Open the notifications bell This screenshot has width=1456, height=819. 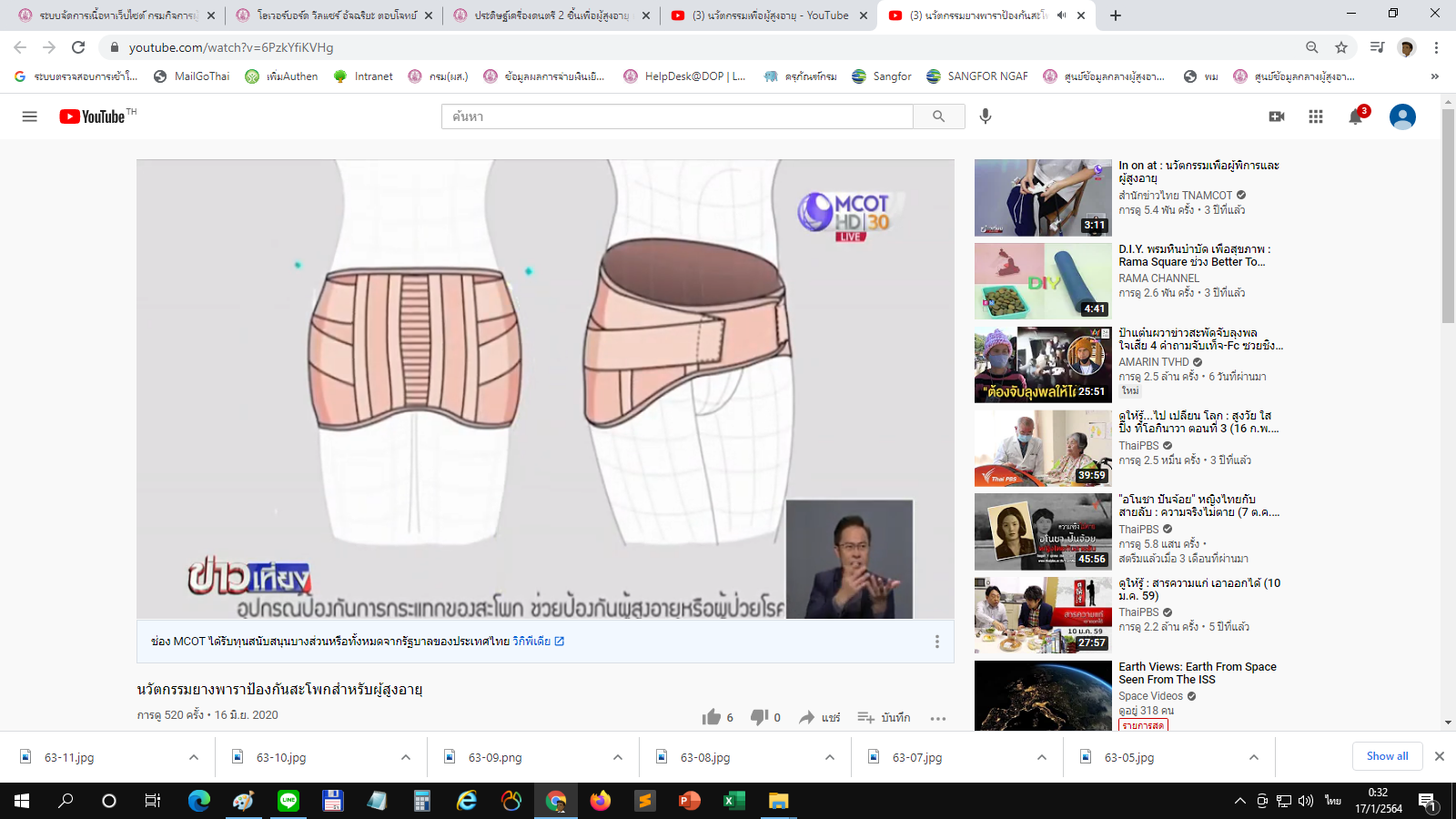click(x=1356, y=116)
